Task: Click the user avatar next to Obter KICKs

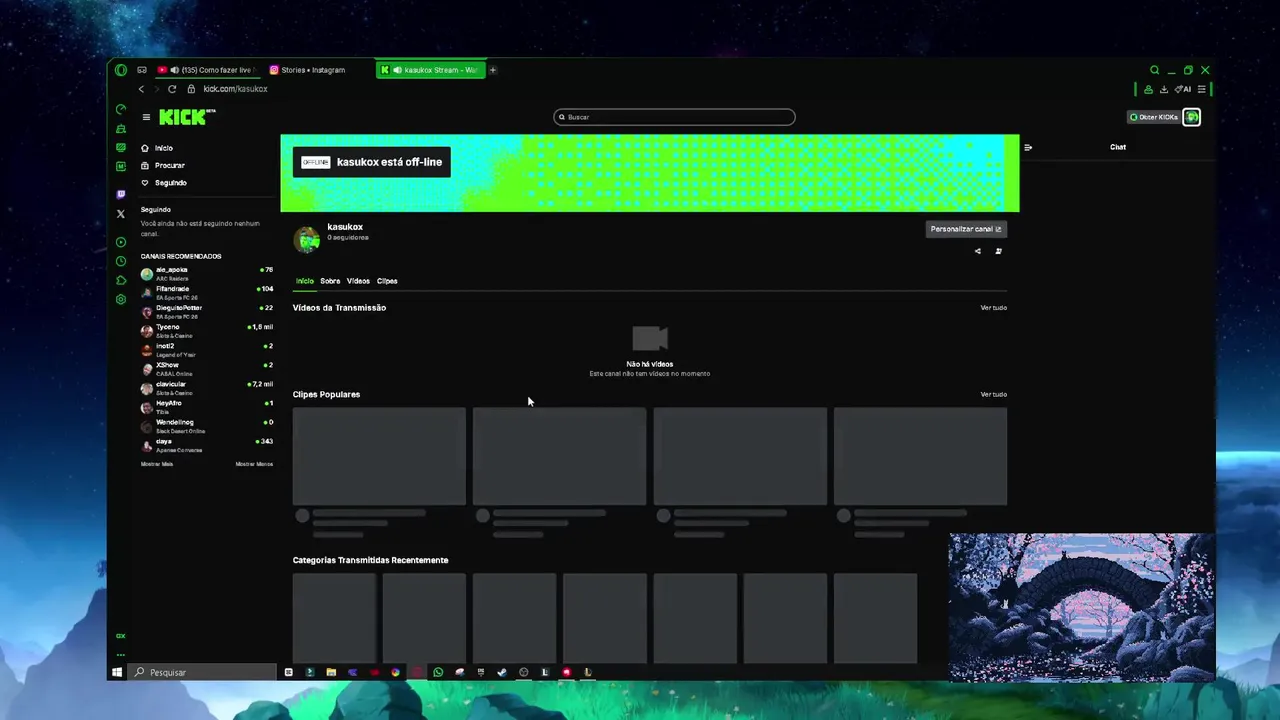Action: [1192, 117]
